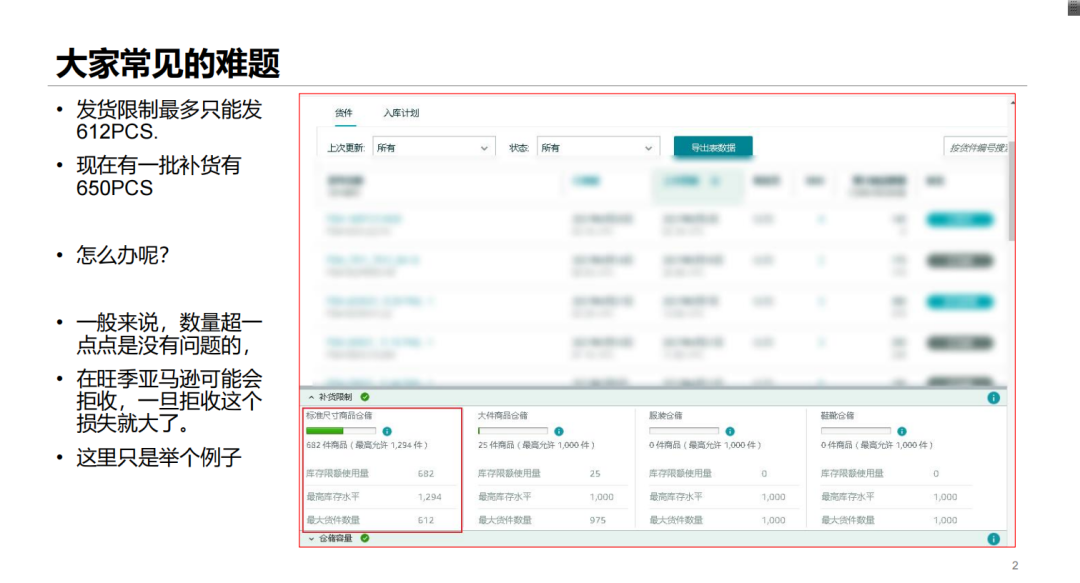
Task: Click the slide page number 2
Action: pos(1015,566)
